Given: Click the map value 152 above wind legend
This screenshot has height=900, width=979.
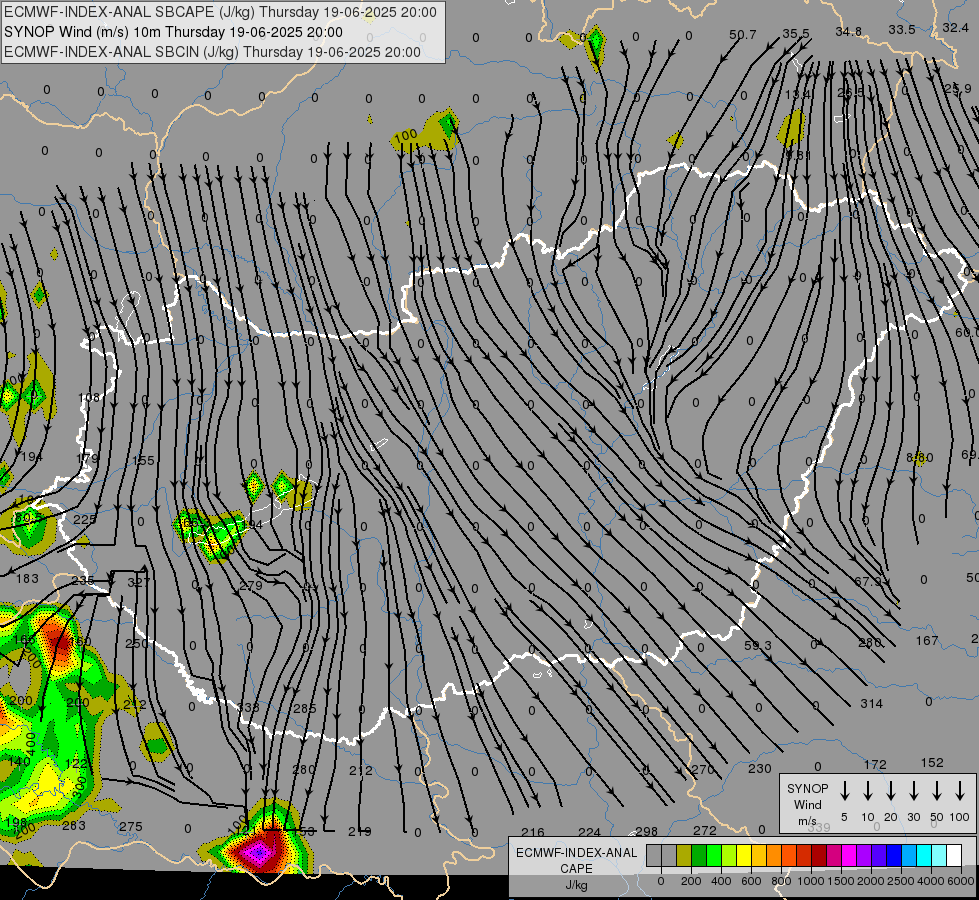Looking at the screenshot, I should tap(932, 763).
